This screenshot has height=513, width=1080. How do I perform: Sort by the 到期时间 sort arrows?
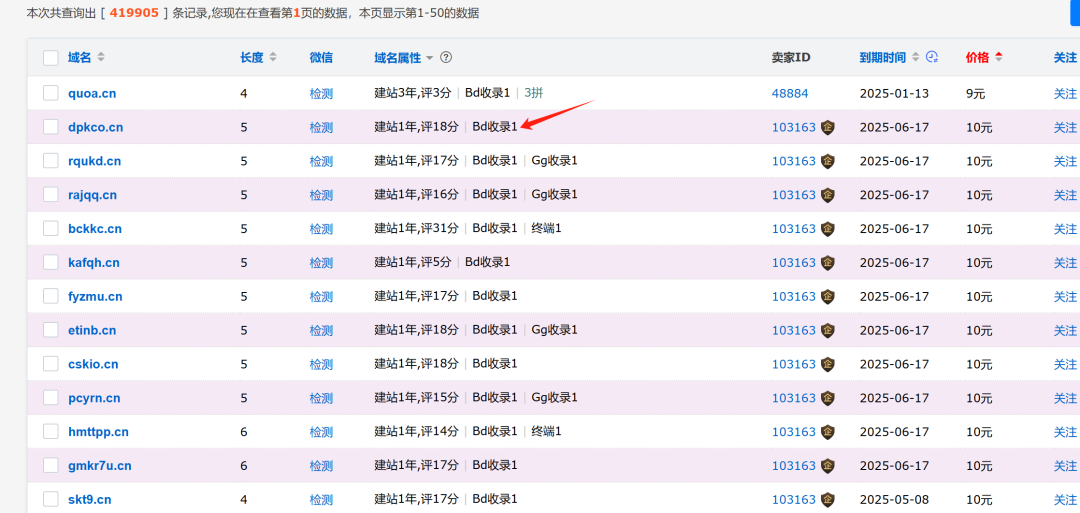tap(915, 58)
